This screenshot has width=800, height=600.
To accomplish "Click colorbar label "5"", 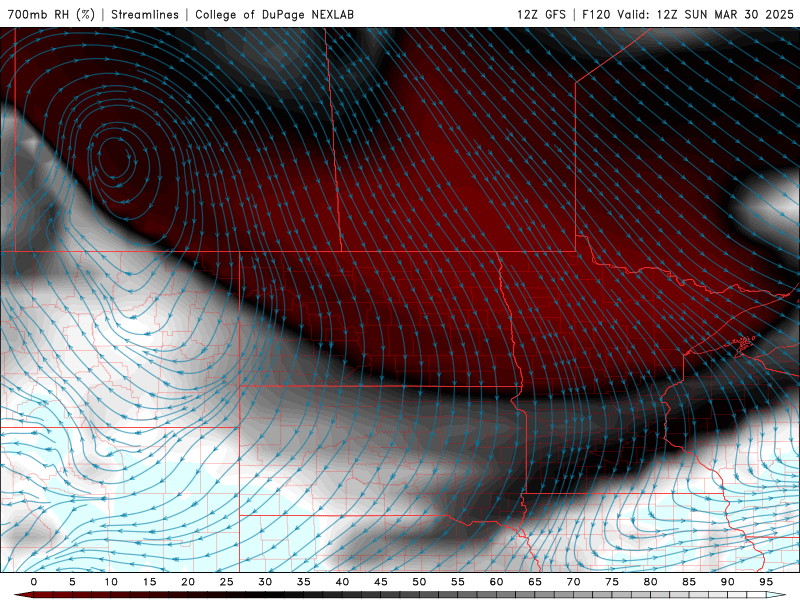I will pyautogui.click(x=72, y=582).
